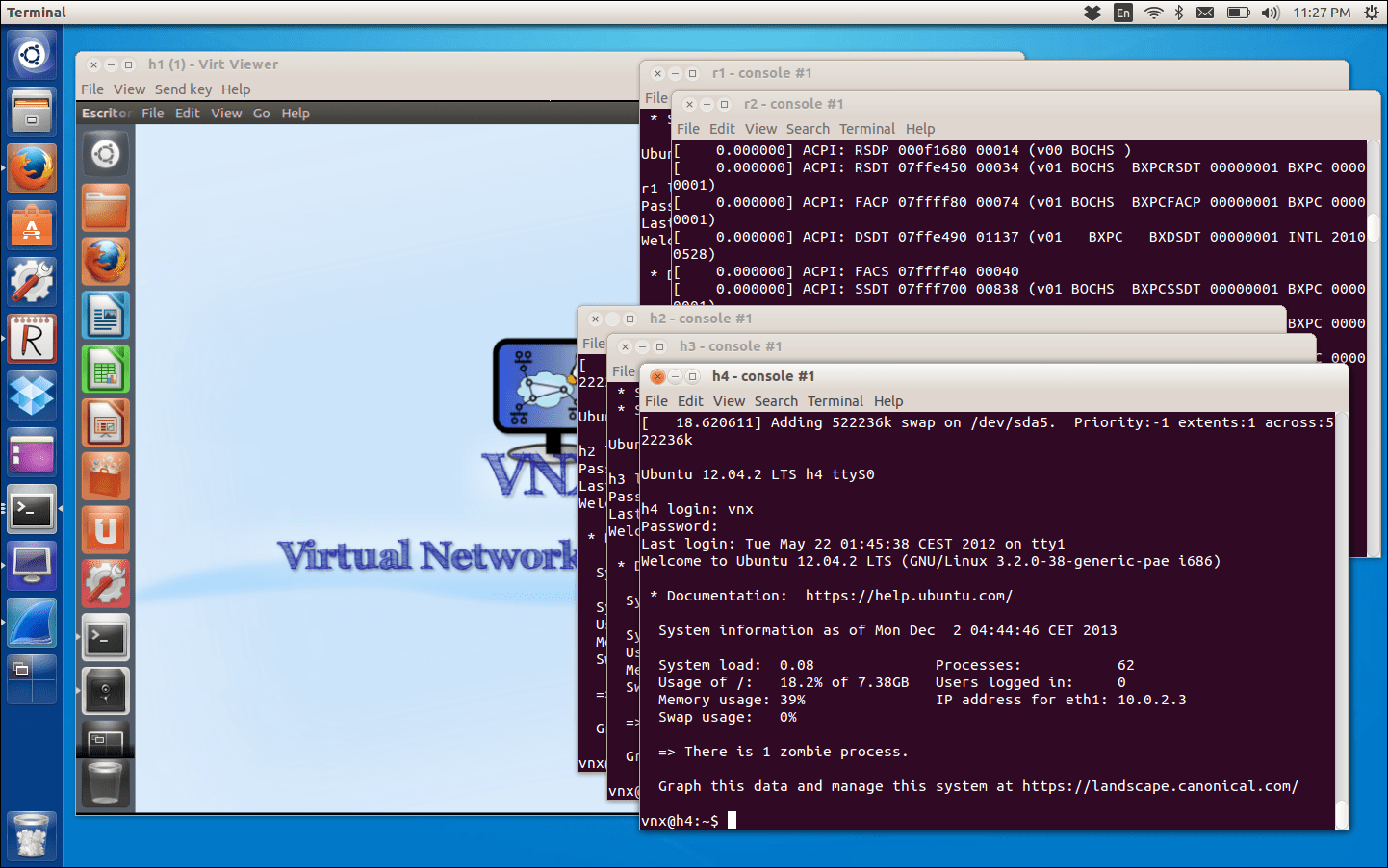Open Trash in h1 guest launcher
The height and width of the screenshot is (868, 1388).
pyautogui.click(x=106, y=782)
